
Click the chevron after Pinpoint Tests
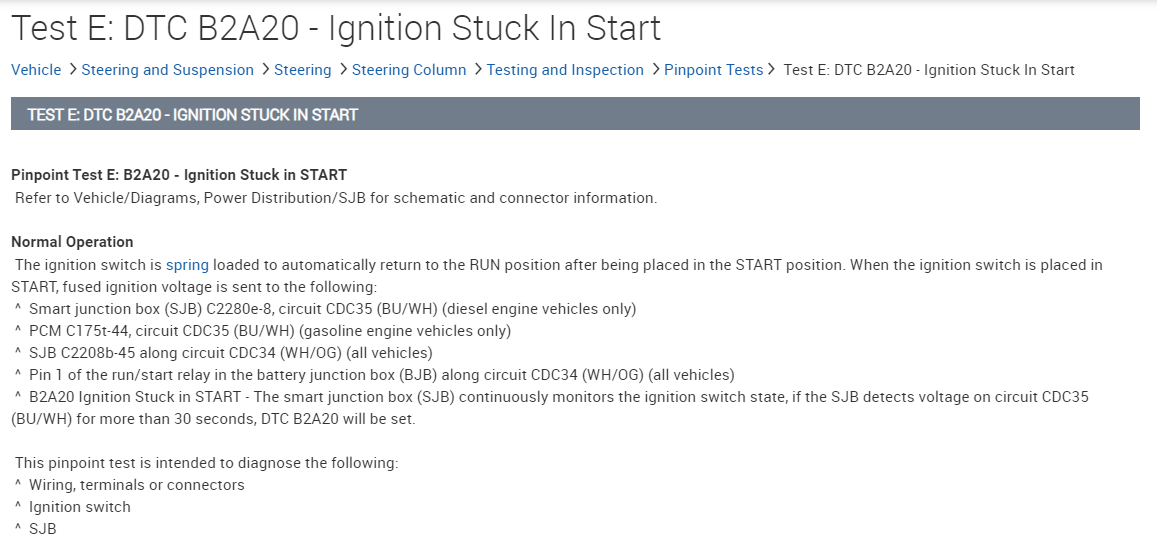pos(772,70)
